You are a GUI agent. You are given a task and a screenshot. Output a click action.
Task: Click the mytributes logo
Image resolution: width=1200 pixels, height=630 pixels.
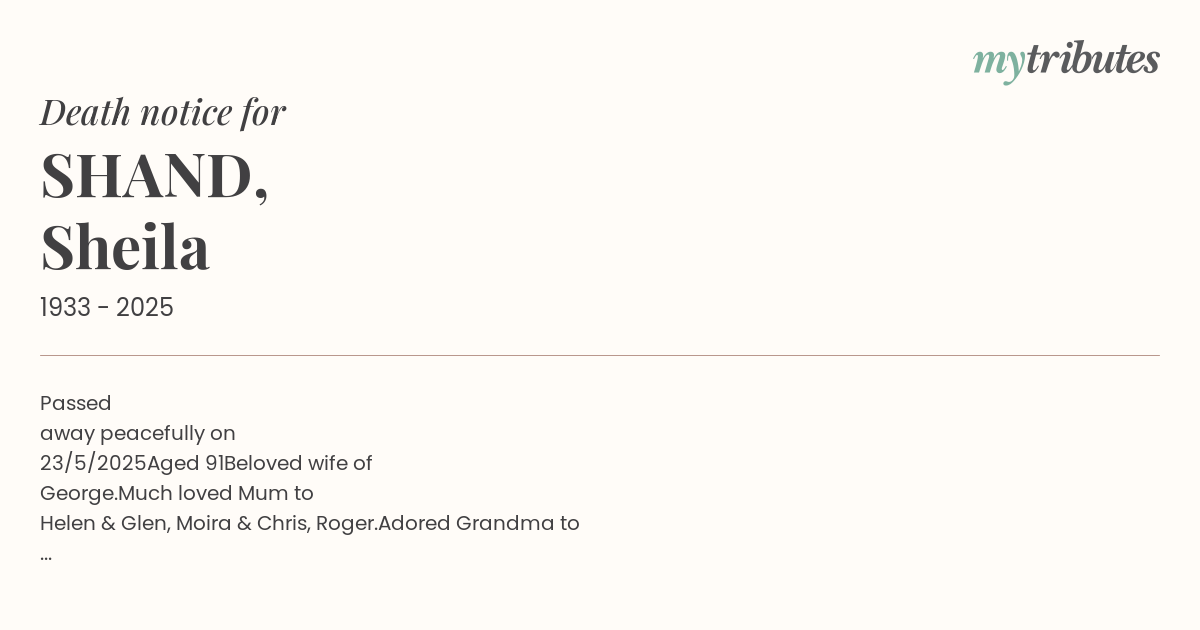tap(1066, 60)
